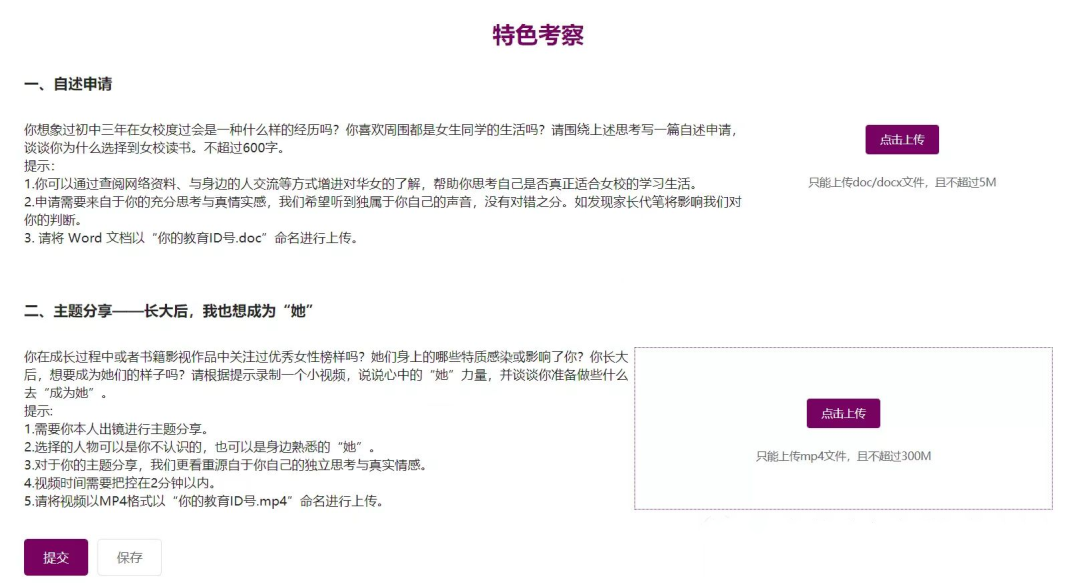
Task: Click tip 需要你本人出镜进行主题分享
Action: (116, 429)
